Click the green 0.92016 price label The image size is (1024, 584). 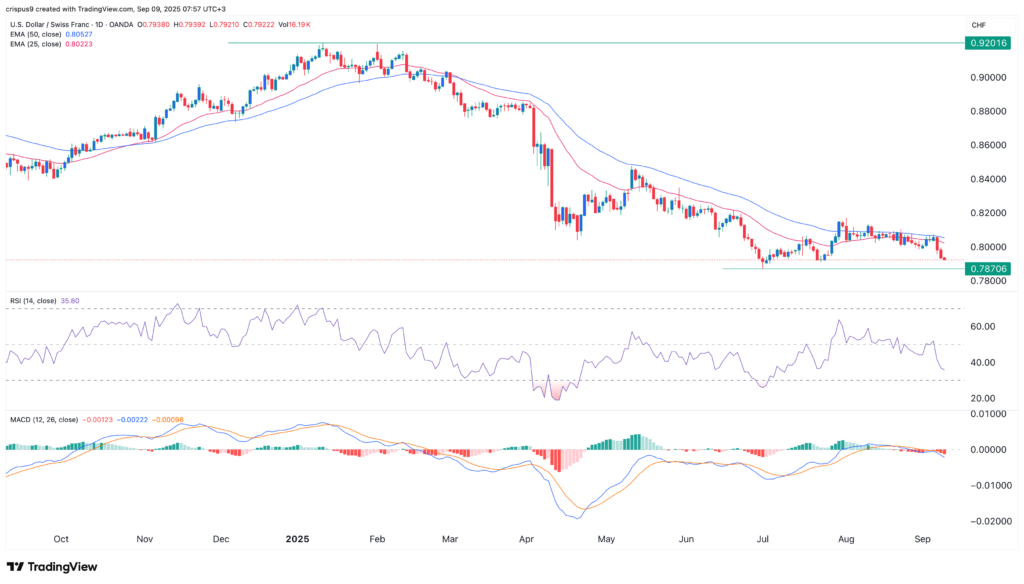(x=986, y=43)
